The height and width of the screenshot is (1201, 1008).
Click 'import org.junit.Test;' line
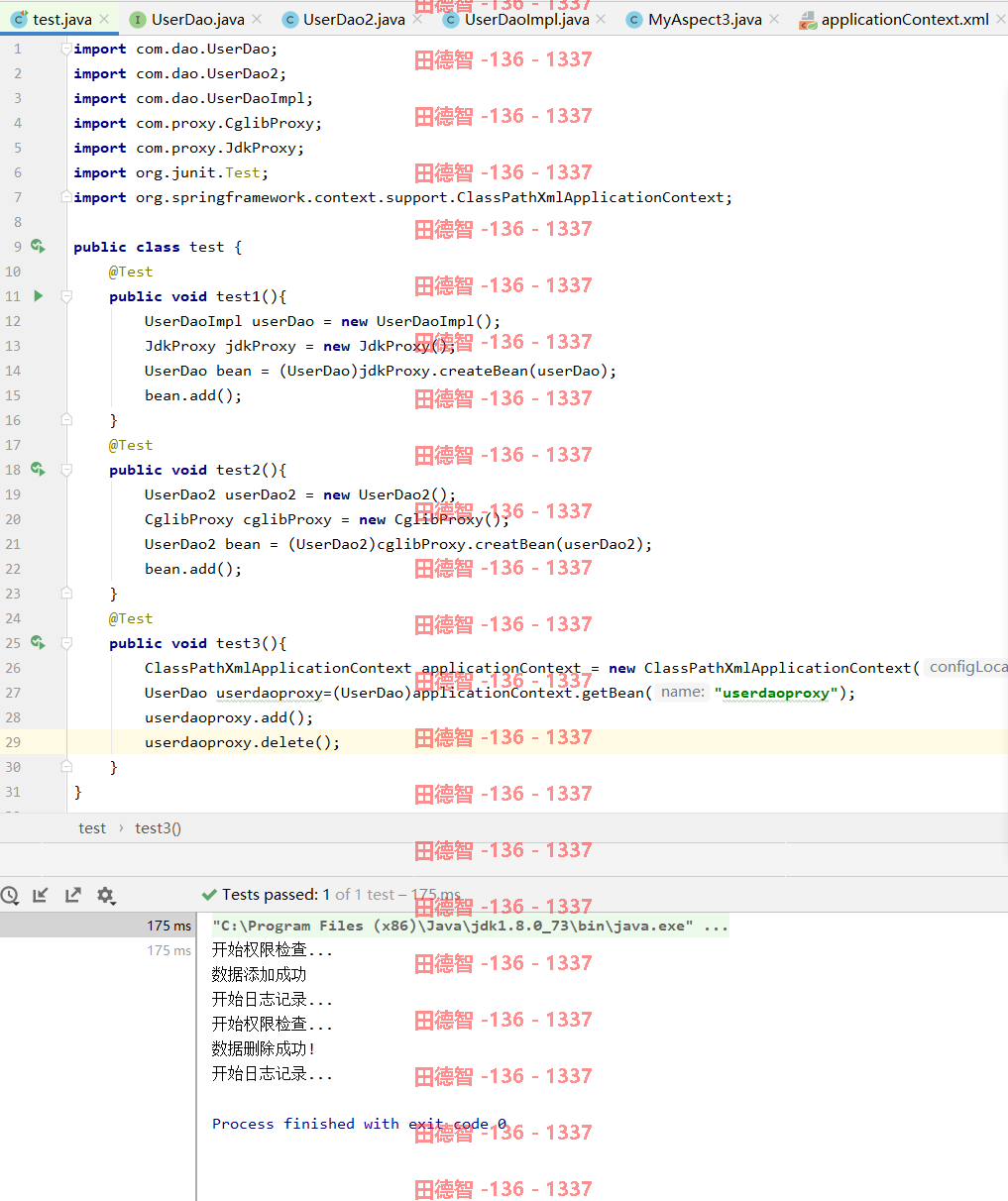pyautogui.click(x=170, y=172)
